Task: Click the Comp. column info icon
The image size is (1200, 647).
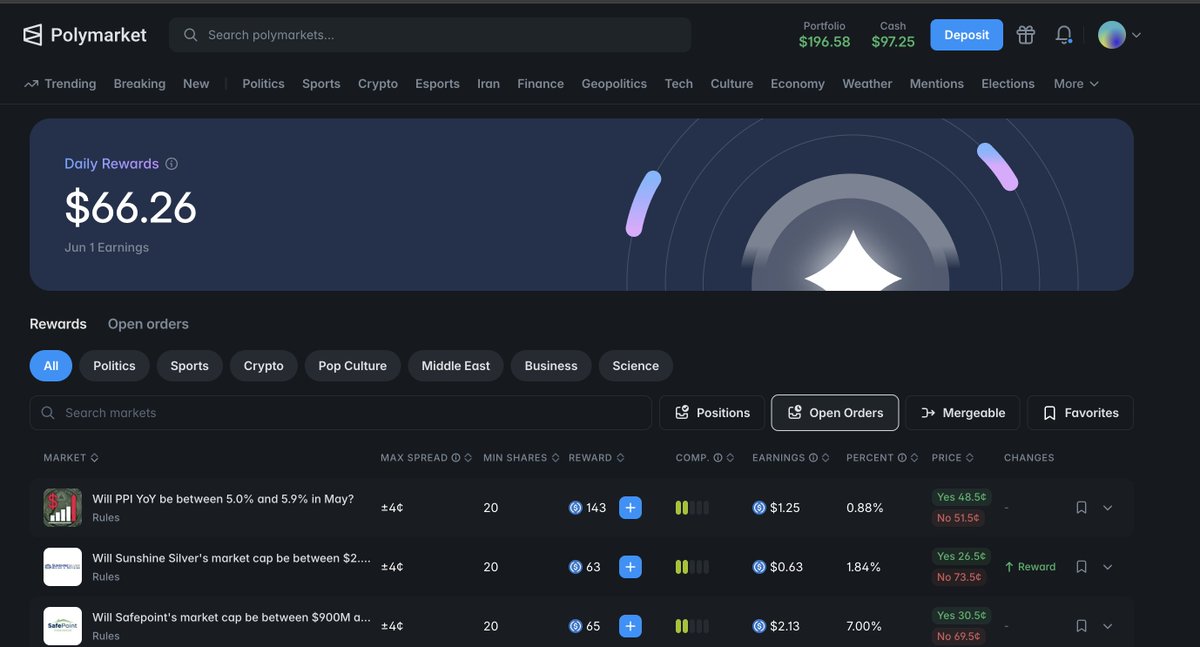Action: point(718,458)
